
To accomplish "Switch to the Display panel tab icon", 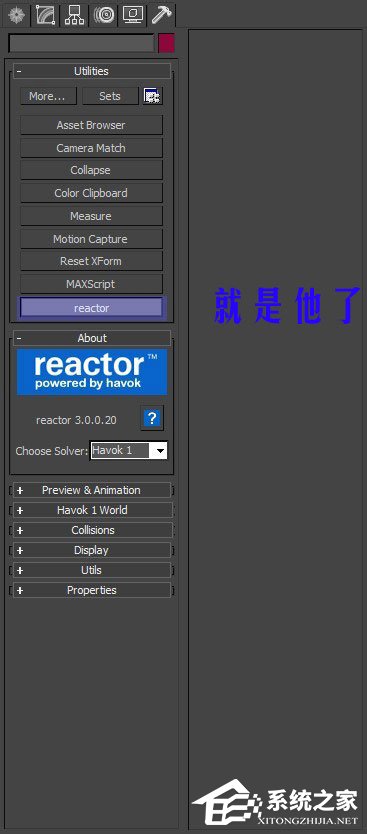I will coord(132,14).
